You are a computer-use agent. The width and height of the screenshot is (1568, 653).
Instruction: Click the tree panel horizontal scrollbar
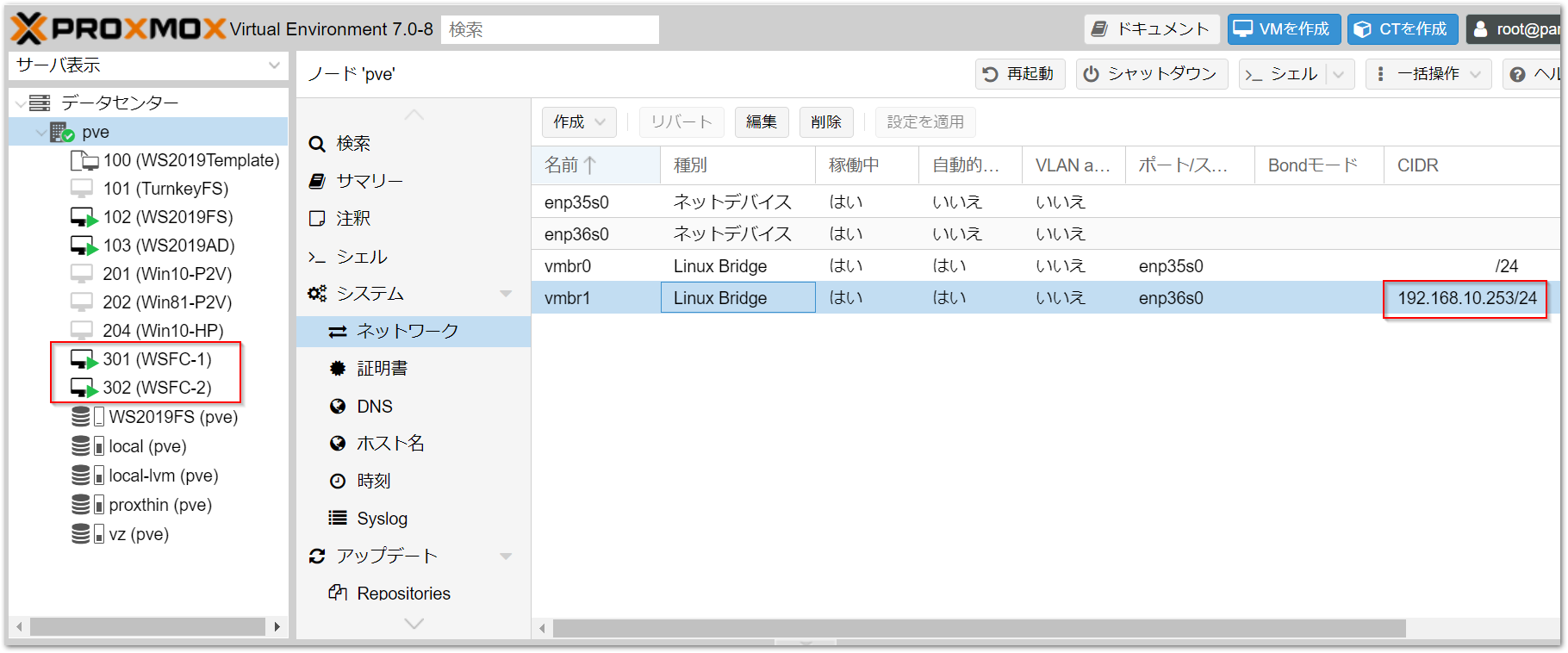[148, 626]
